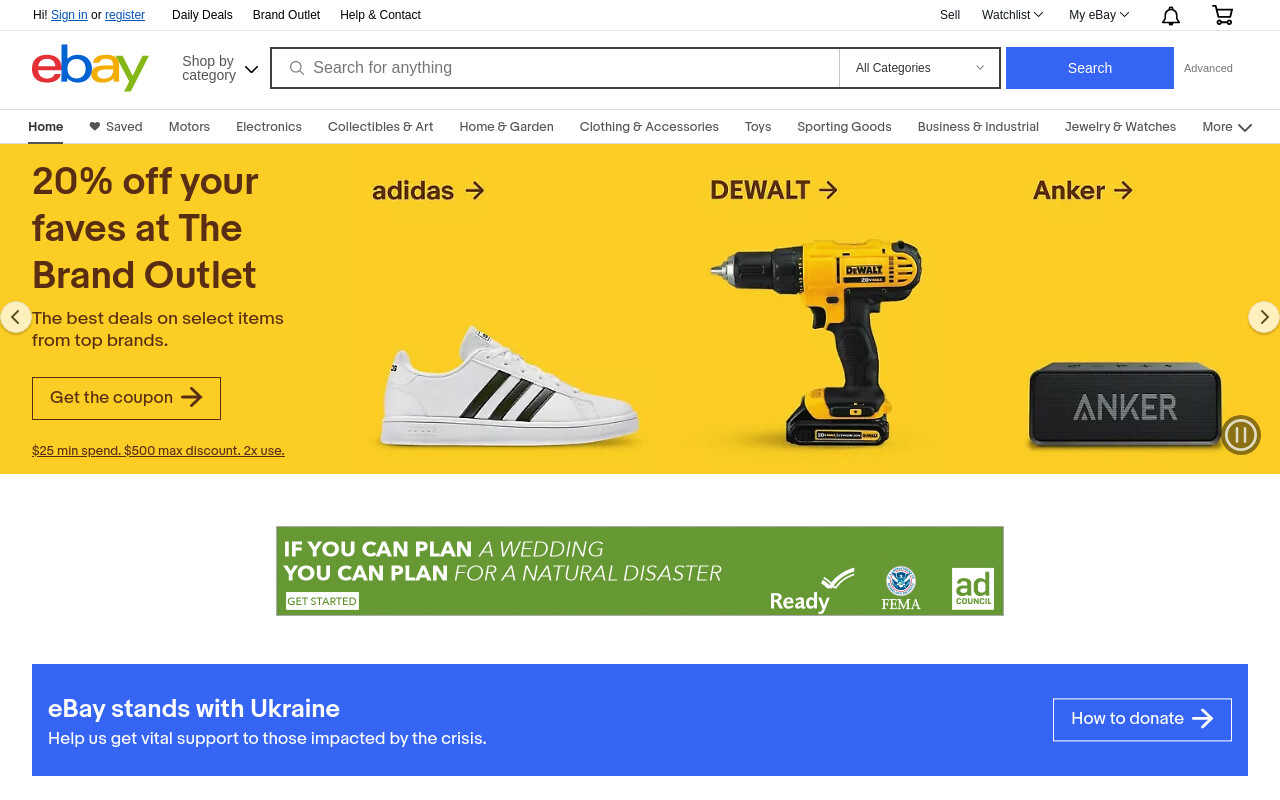Click How to donate button
Screen dimensions: 1280x800
1142,719
